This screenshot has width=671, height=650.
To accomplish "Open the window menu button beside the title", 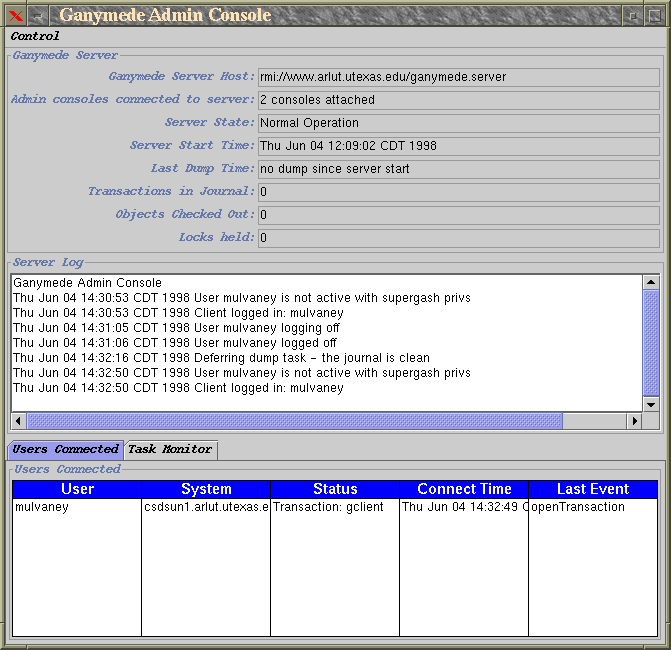I will click(x=37, y=15).
